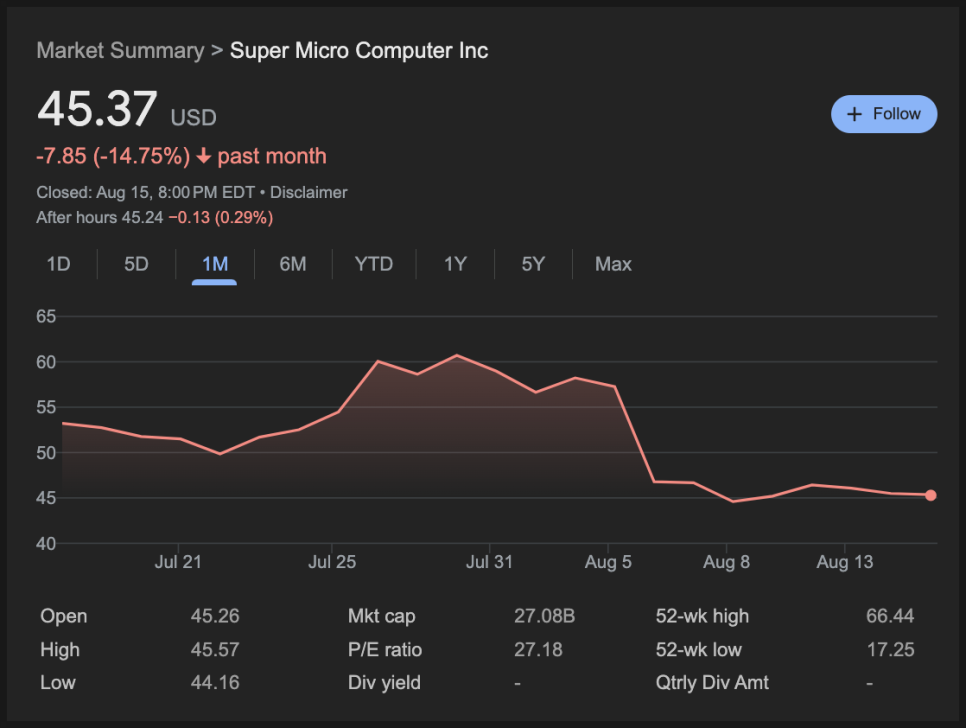Image resolution: width=966 pixels, height=728 pixels.
Task: Open the Market Summary breadcrumb link
Action: point(120,51)
